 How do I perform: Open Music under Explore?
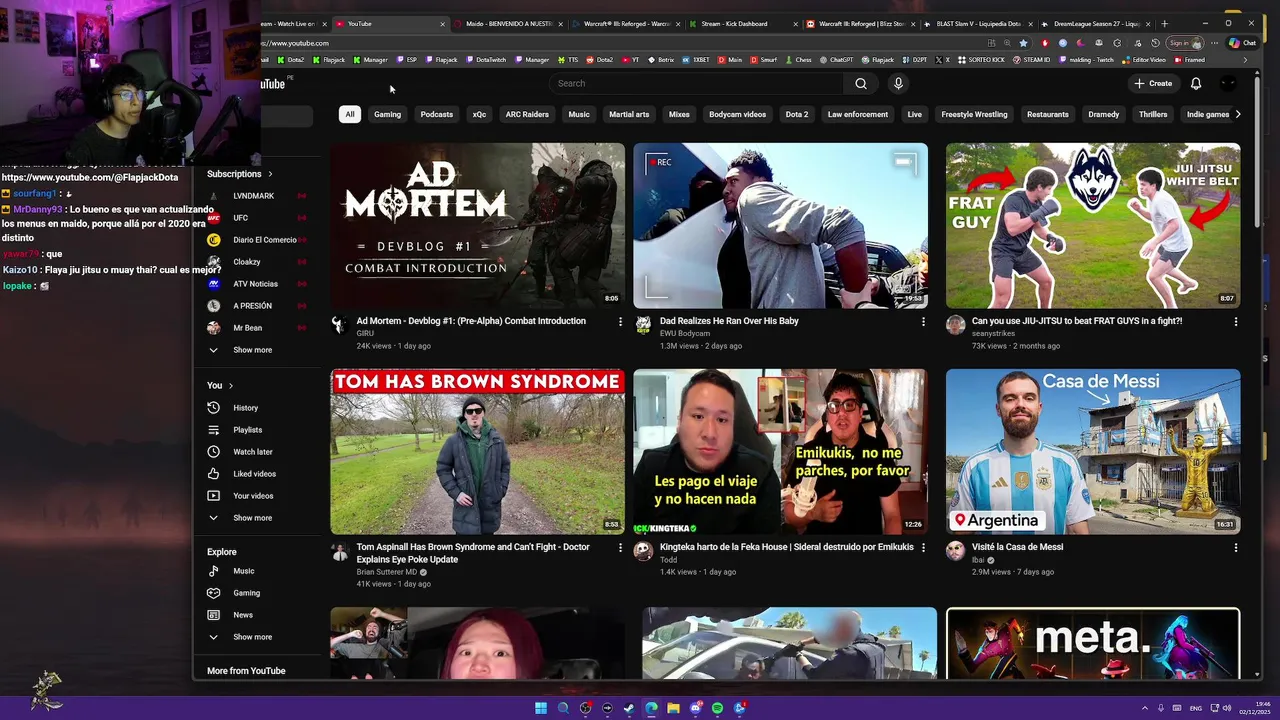(243, 571)
